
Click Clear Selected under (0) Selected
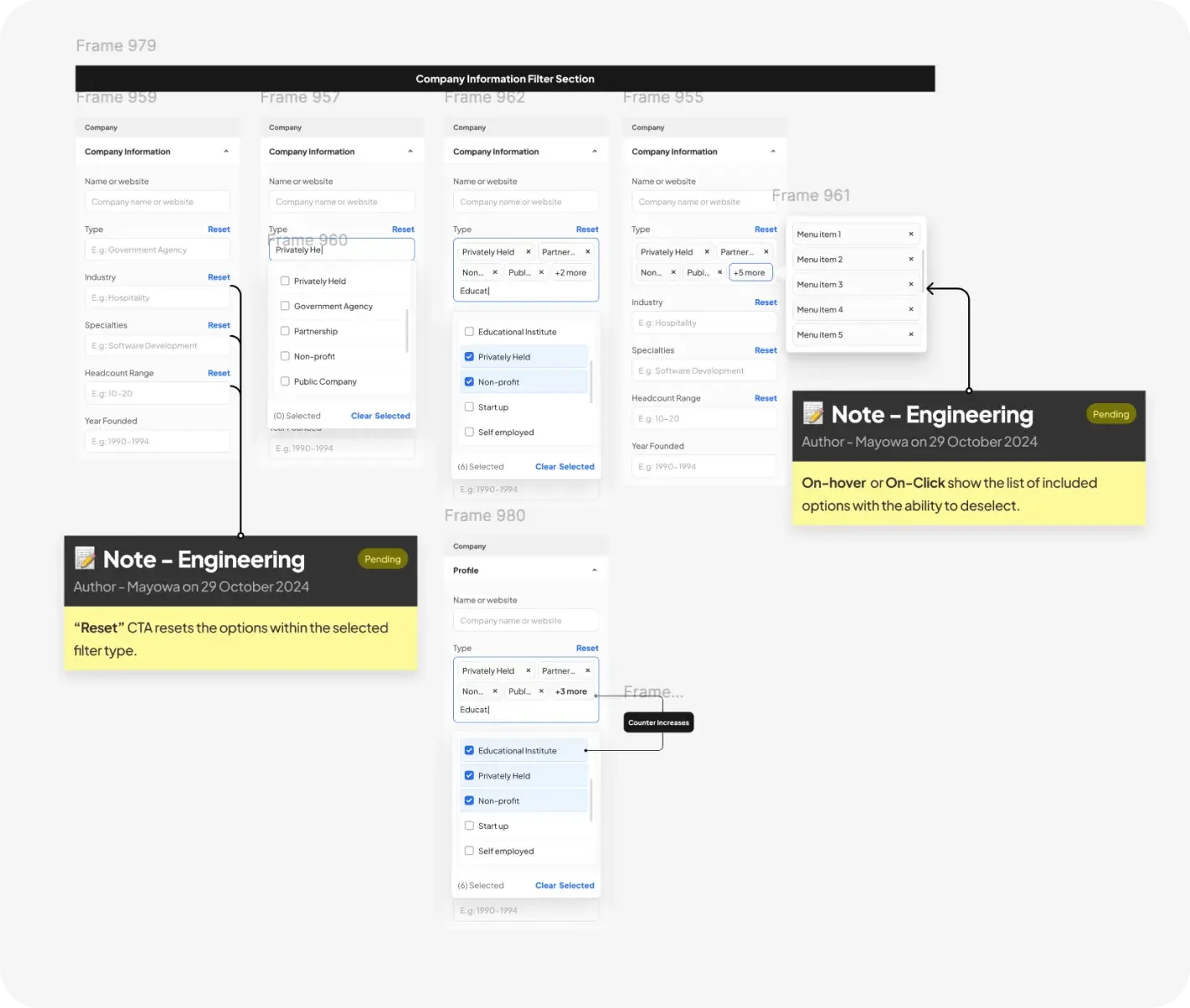tap(381, 416)
